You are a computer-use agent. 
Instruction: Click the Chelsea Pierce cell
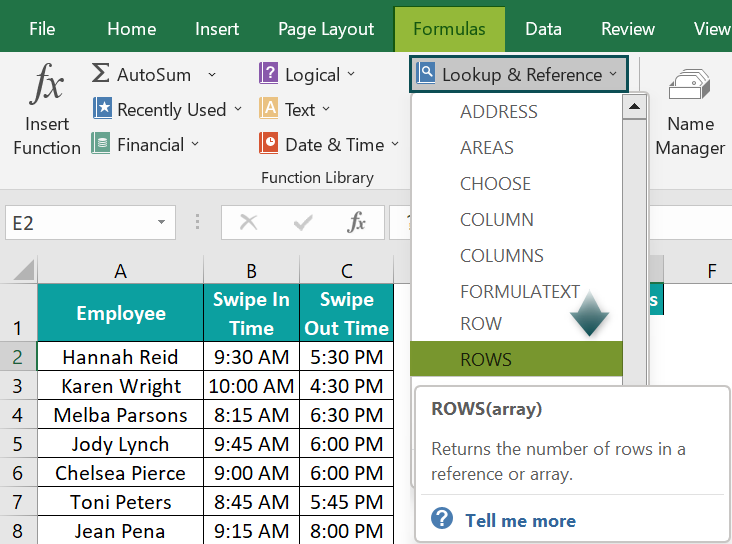tap(120, 473)
